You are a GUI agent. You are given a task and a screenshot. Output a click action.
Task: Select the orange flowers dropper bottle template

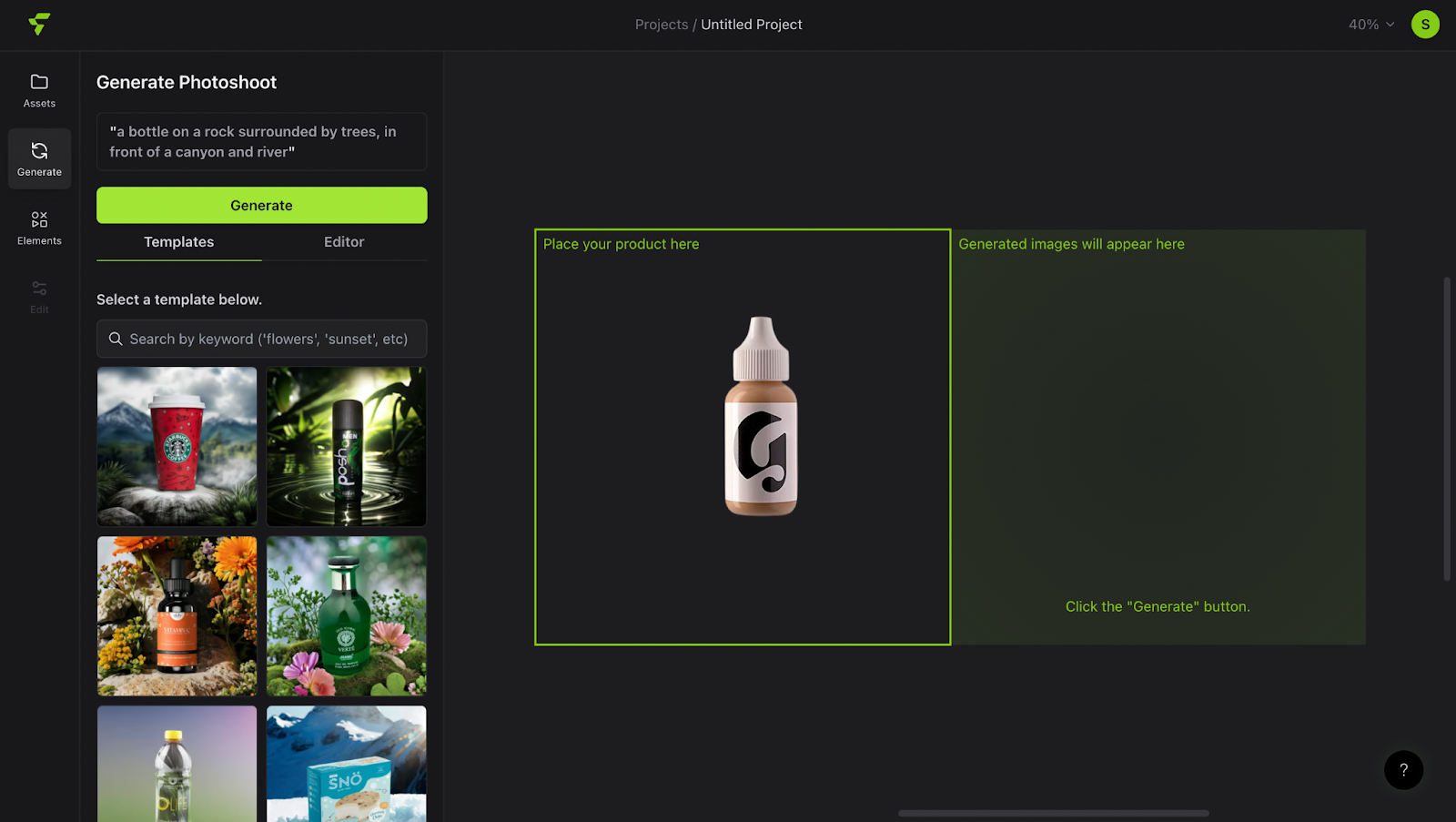point(177,616)
